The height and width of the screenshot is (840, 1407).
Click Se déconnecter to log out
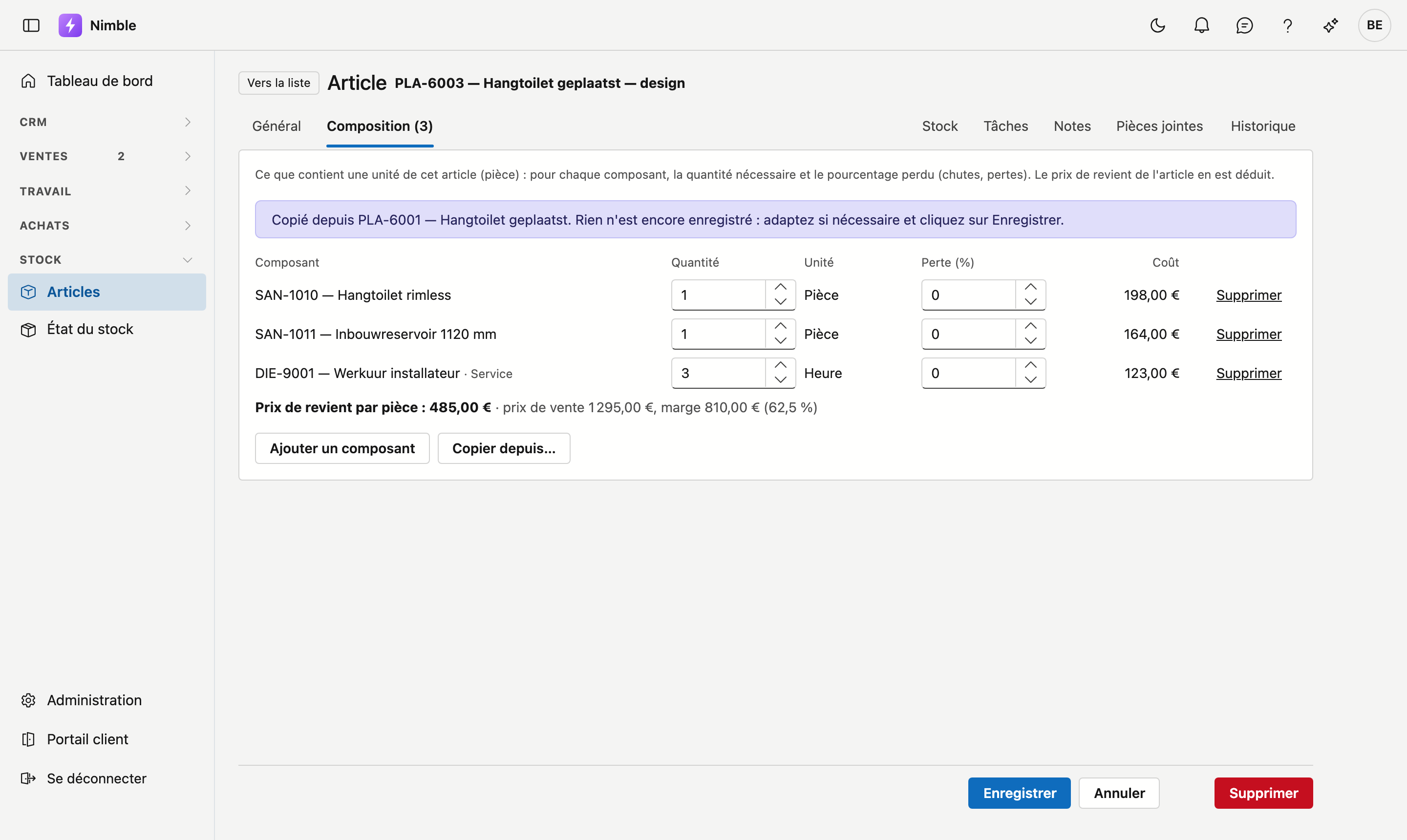pyautogui.click(x=107, y=778)
